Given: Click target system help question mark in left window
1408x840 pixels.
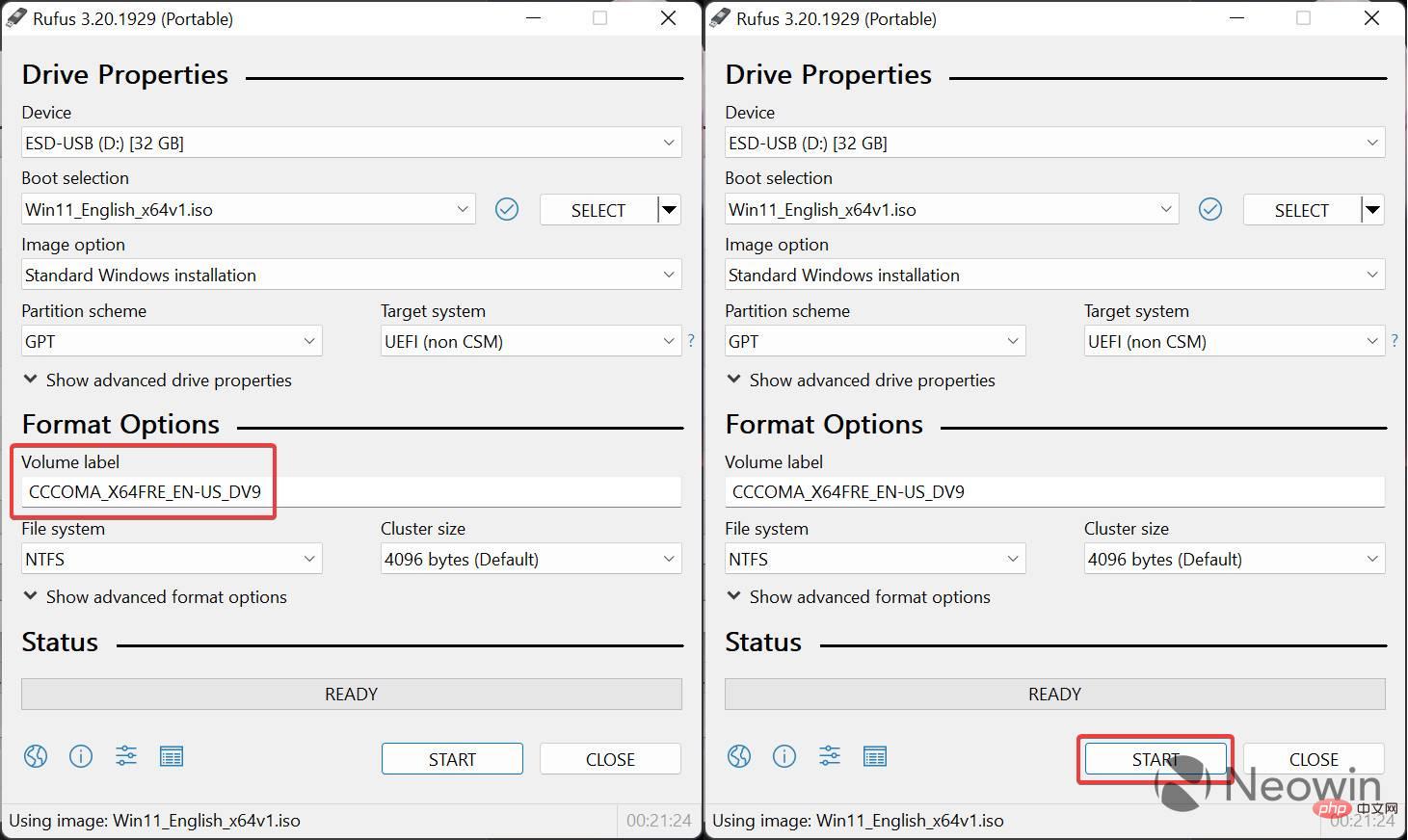Looking at the screenshot, I should tap(691, 340).
